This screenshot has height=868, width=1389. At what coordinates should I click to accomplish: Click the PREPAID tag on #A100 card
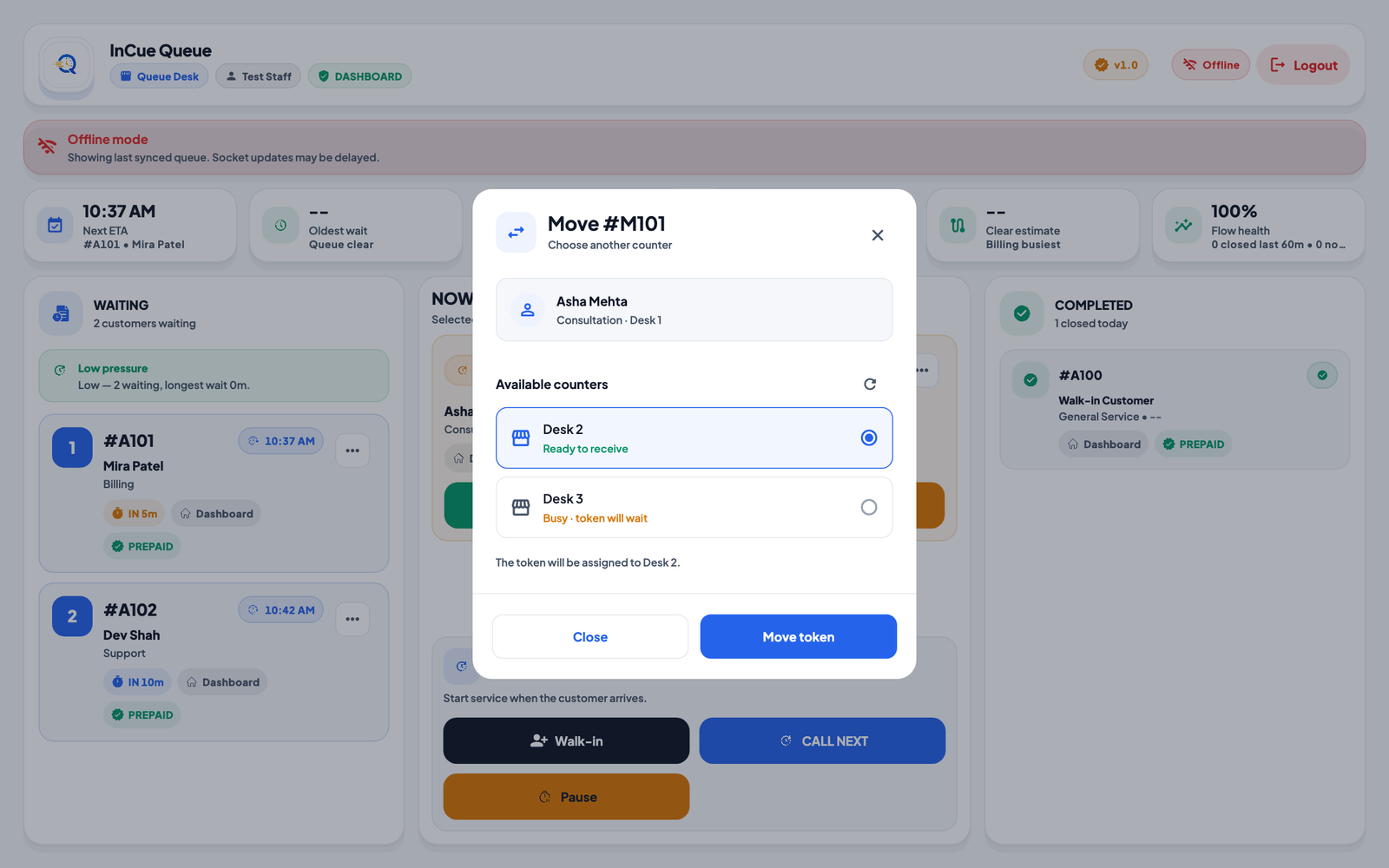coord(1194,444)
